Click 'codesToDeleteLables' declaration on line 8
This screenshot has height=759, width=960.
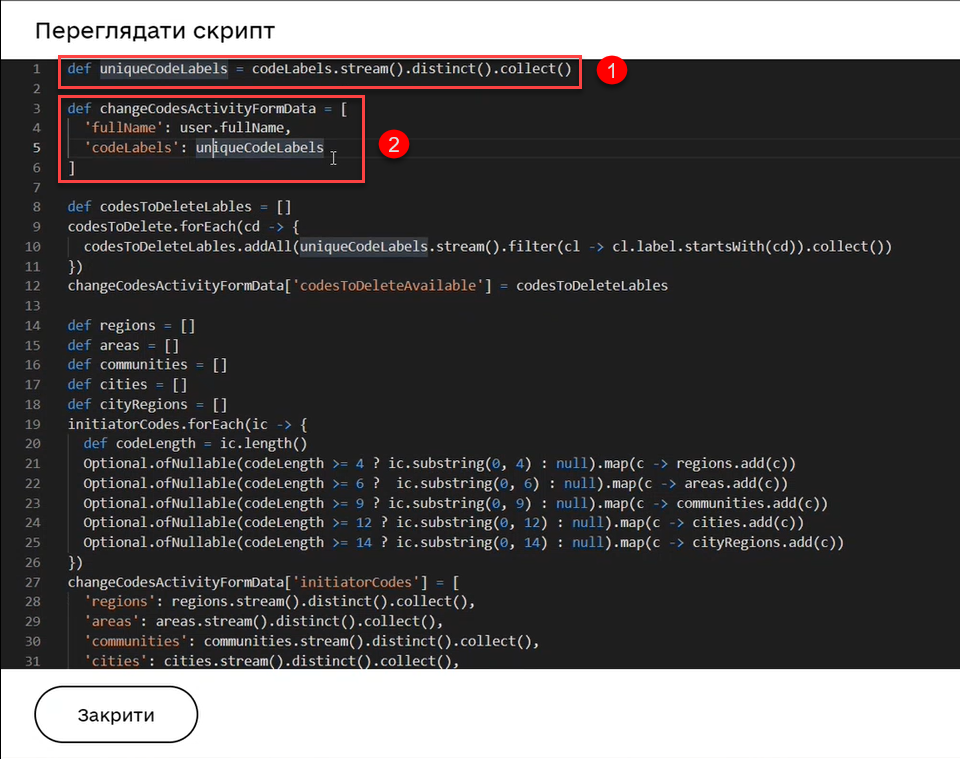tap(176, 207)
